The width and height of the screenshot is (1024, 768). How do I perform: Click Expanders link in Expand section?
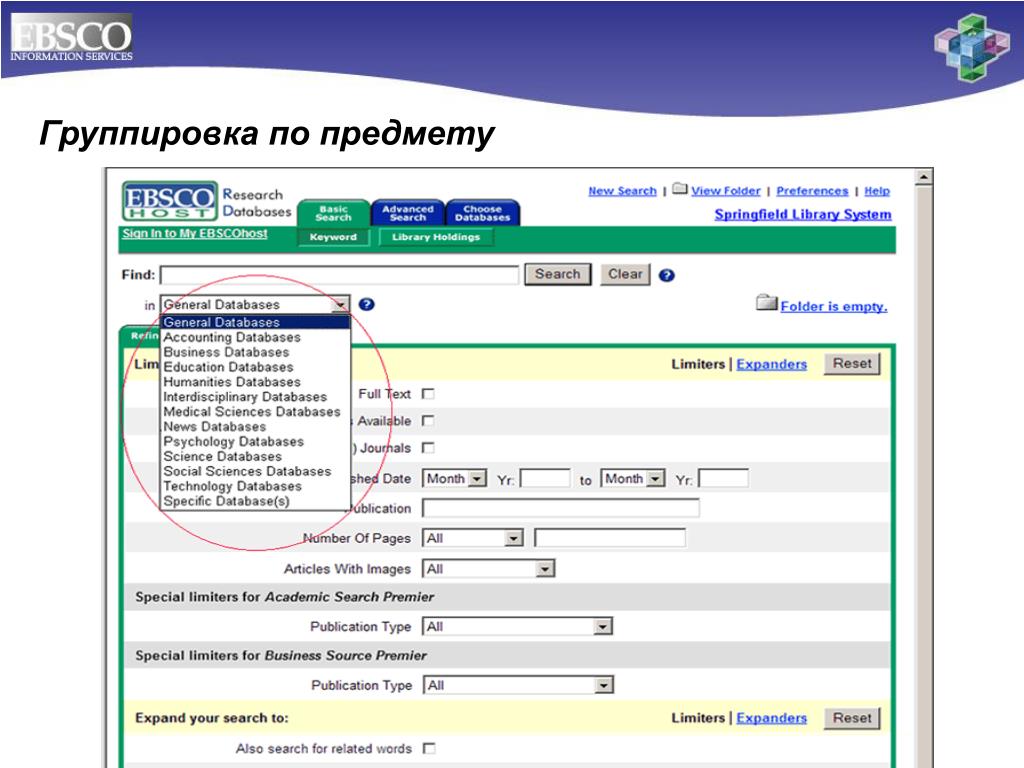pyautogui.click(x=771, y=718)
